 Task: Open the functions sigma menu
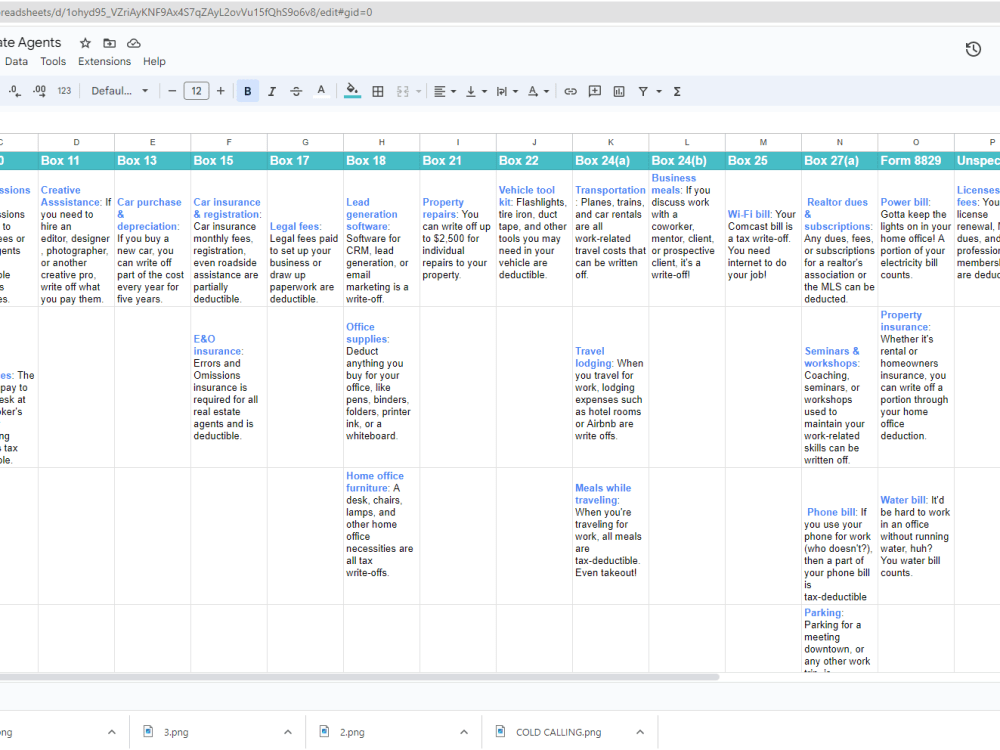tap(677, 91)
